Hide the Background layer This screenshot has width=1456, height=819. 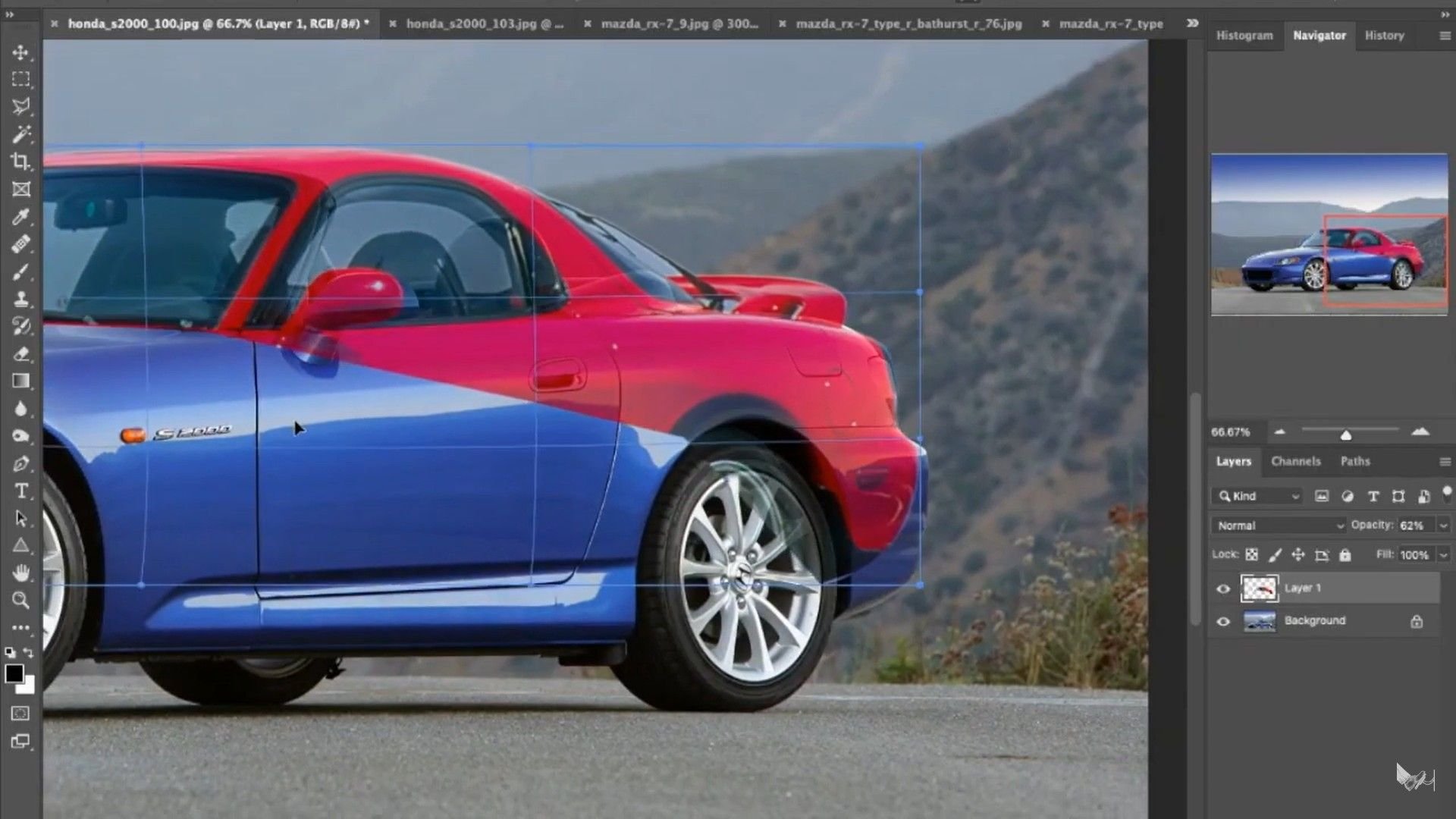pyautogui.click(x=1224, y=621)
